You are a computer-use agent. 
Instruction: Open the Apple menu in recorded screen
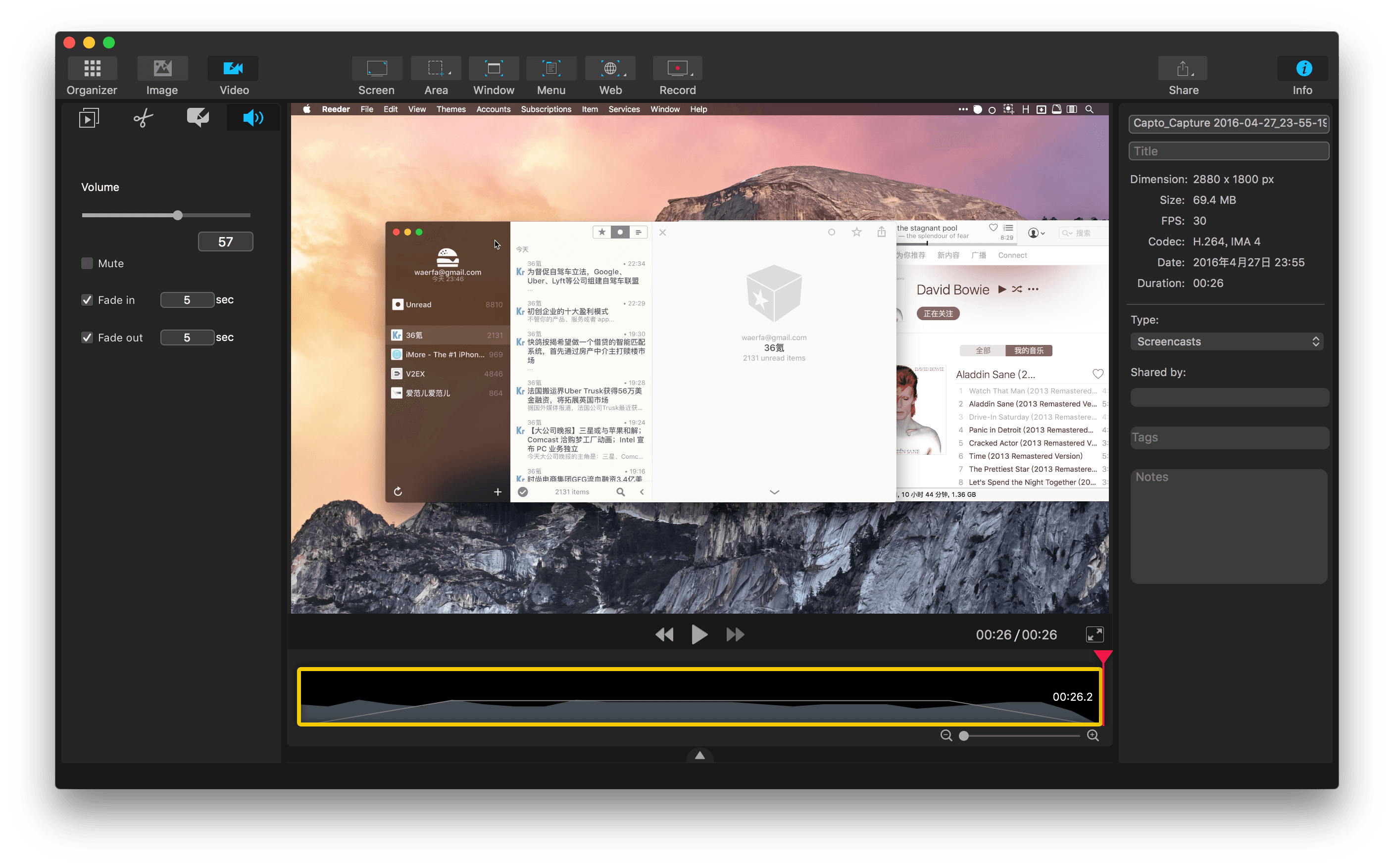pyautogui.click(x=307, y=109)
